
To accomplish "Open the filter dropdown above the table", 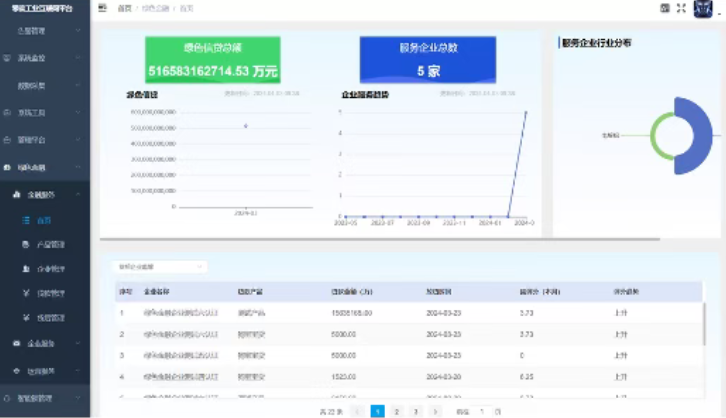I will pos(159,267).
